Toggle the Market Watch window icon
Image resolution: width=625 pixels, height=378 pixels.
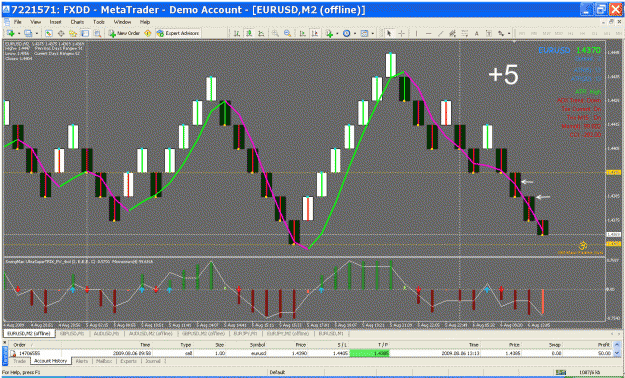point(49,33)
